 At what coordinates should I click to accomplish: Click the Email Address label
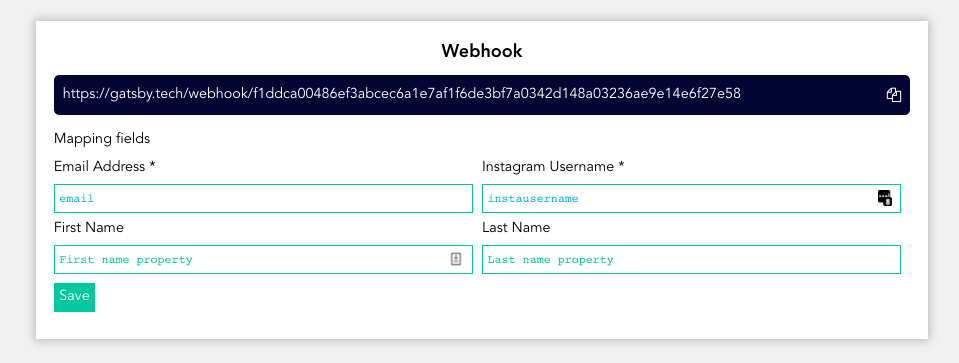(100, 166)
